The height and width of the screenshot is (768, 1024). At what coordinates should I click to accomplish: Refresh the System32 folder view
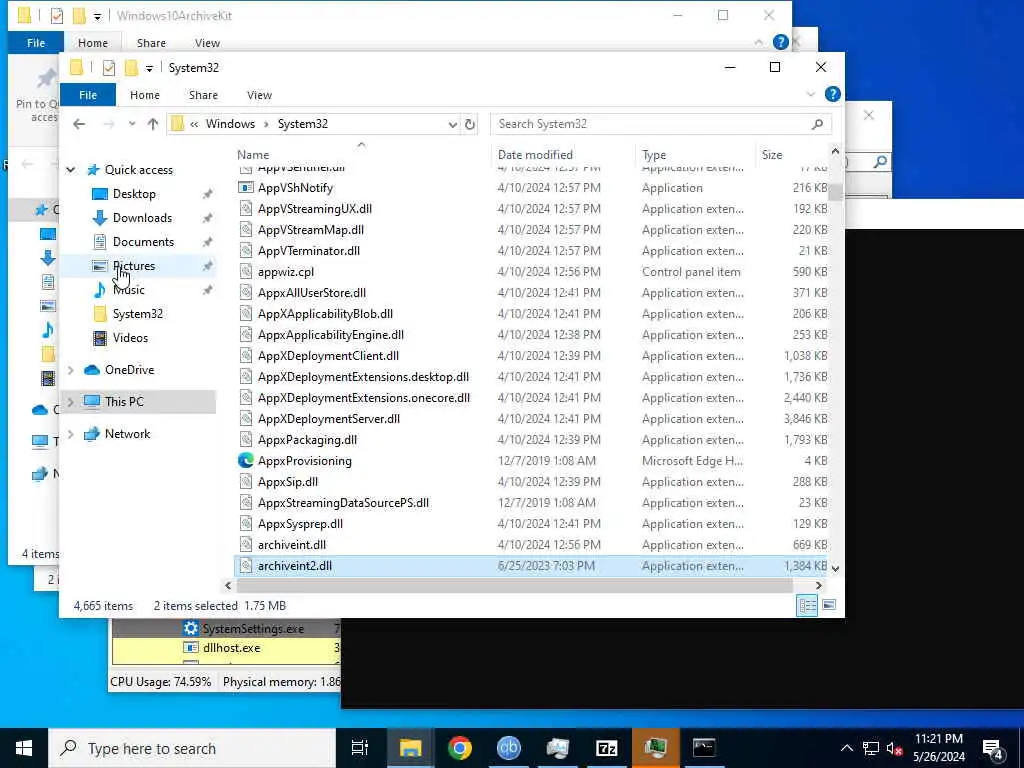click(x=470, y=124)
